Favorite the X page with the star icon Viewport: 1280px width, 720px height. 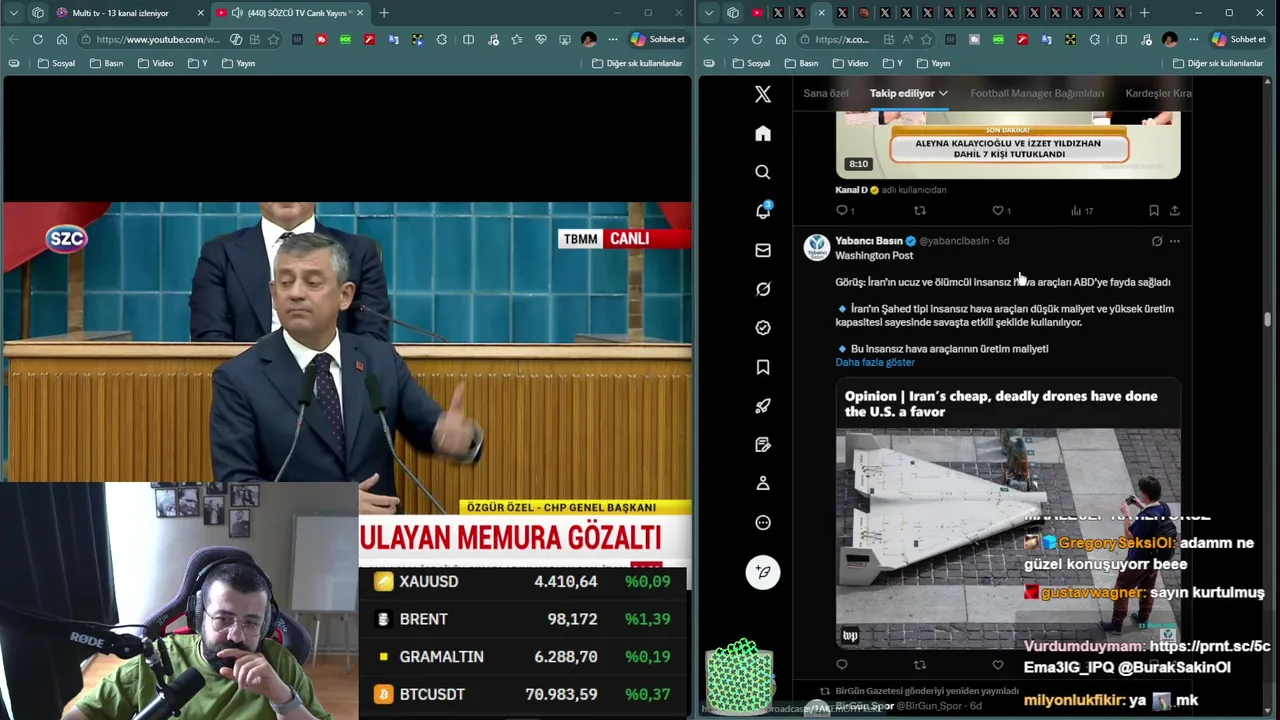tap(927, 39)
